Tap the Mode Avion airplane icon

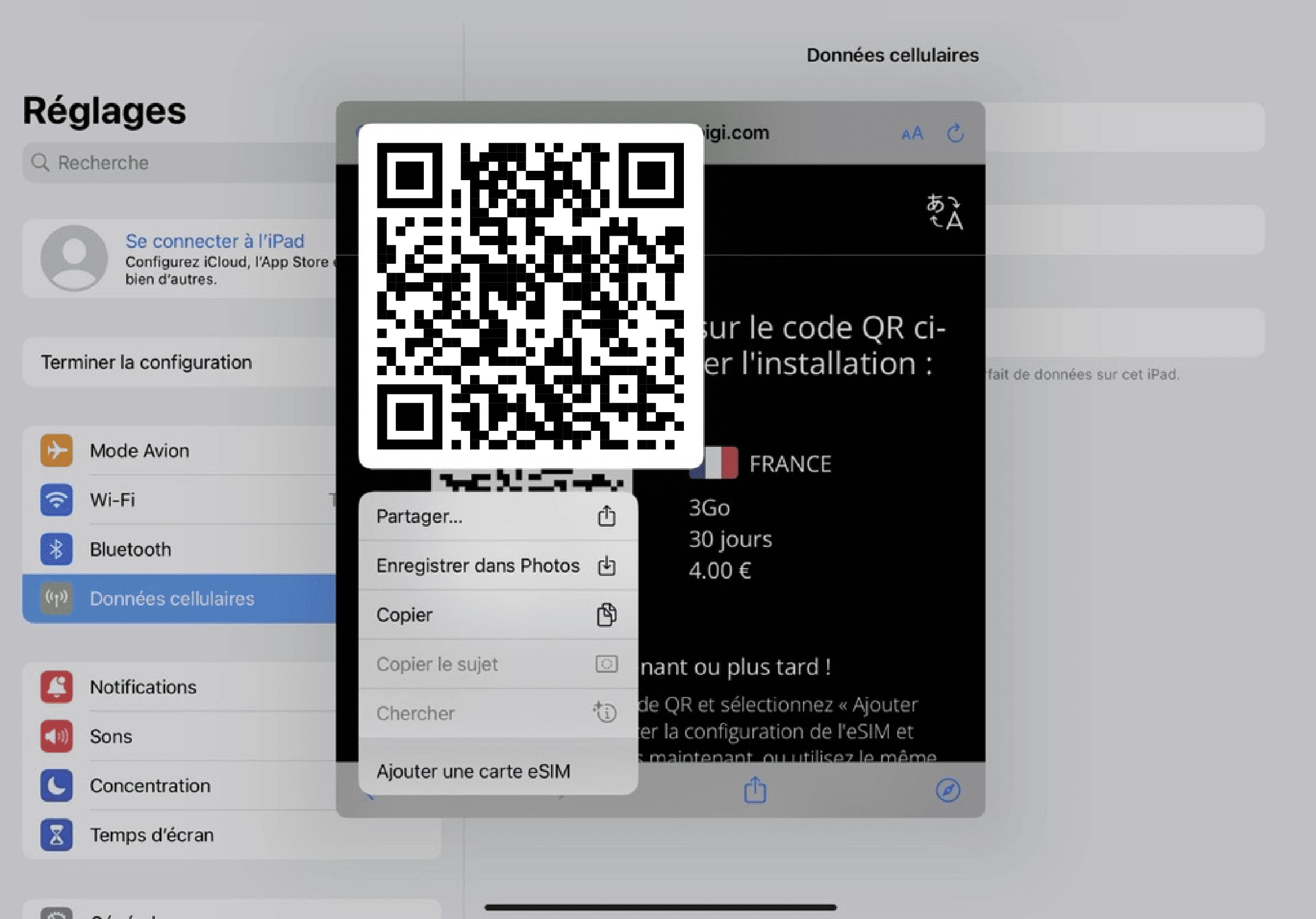pos(56,450)
